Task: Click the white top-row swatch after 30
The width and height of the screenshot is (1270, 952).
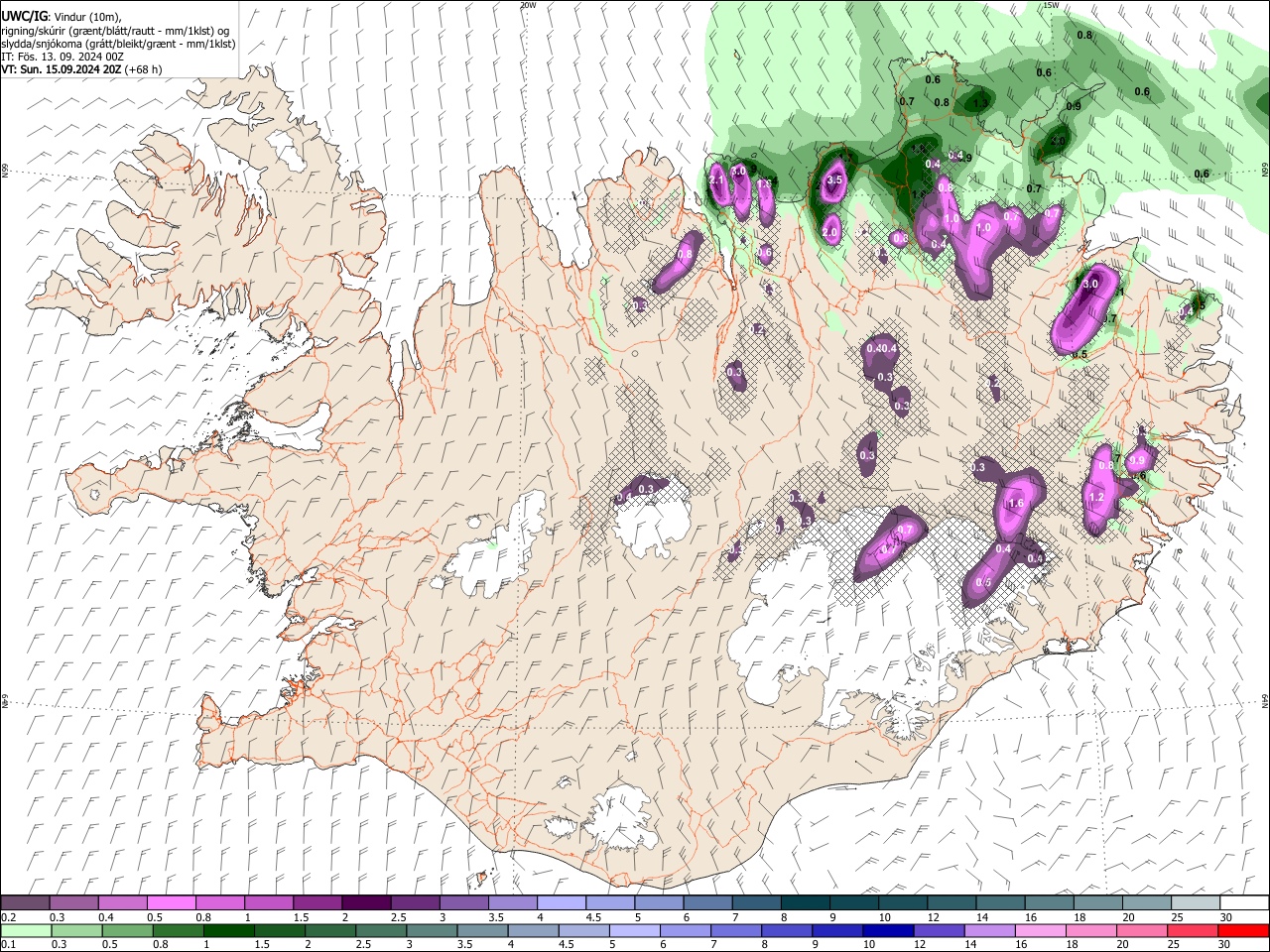Action: pos(1243,903)
